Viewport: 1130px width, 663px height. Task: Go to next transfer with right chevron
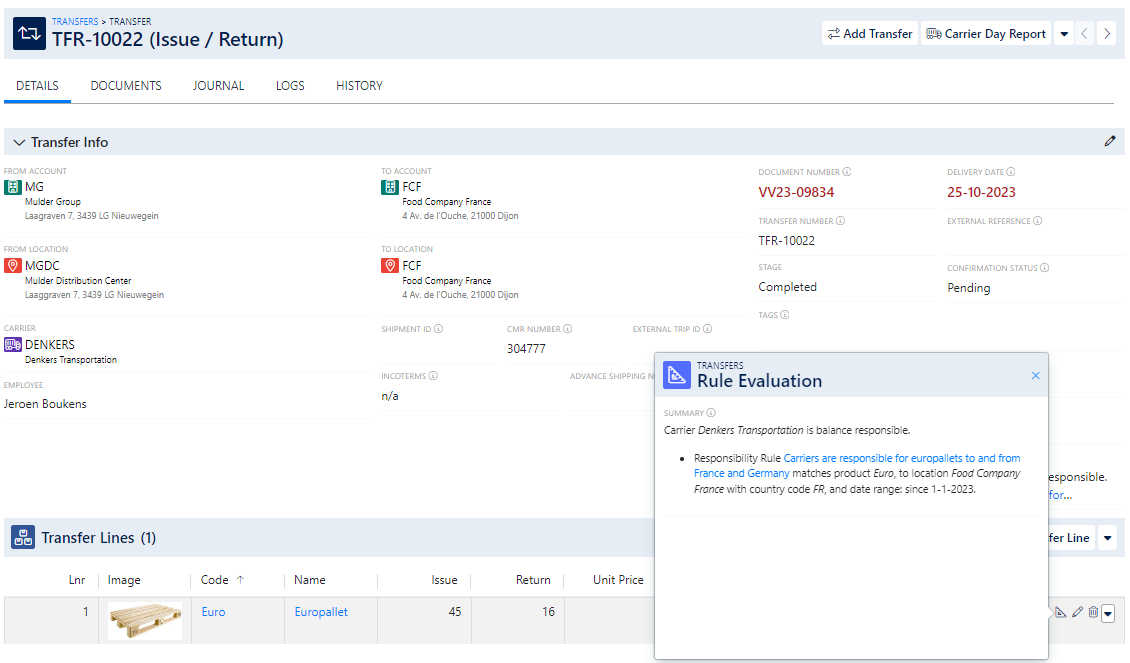(1107, 33)
